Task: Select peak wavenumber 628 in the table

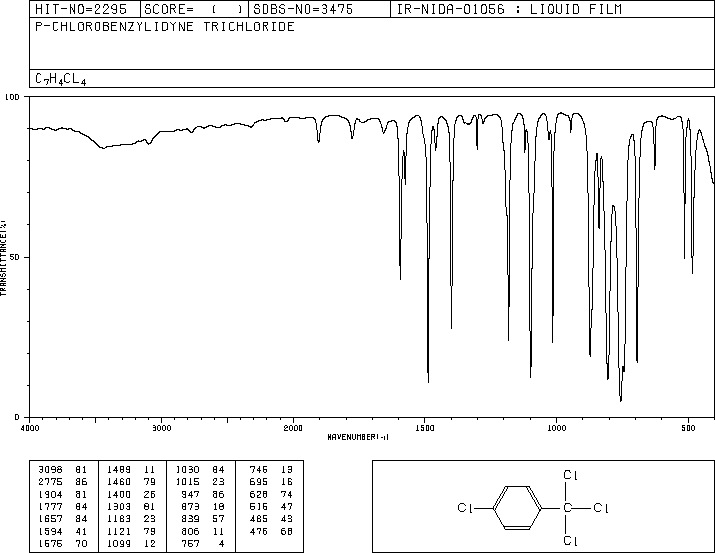Action: pos(259,494)
